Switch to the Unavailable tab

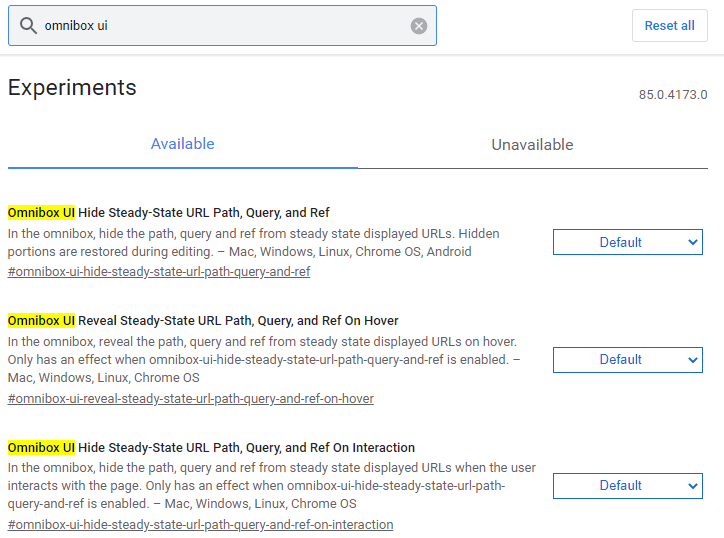coord(532,145)
